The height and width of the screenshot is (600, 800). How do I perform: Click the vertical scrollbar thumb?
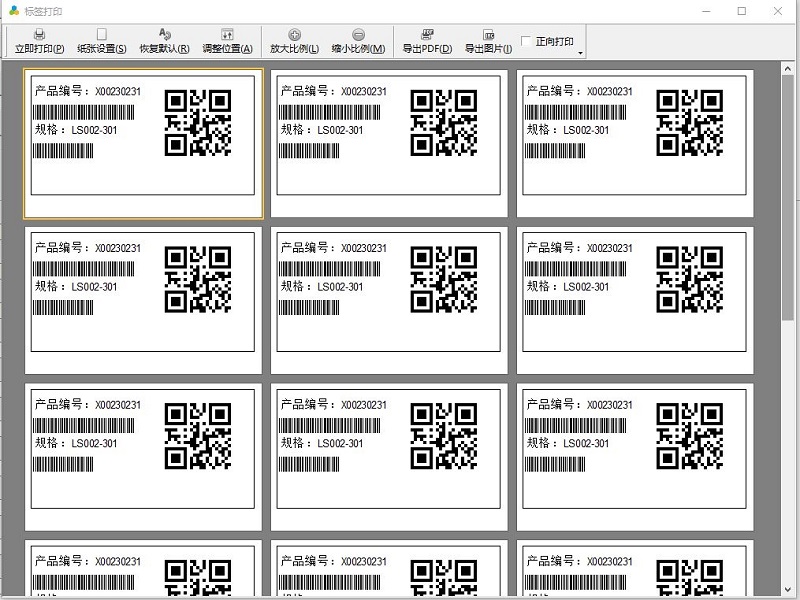click(787, 197)
